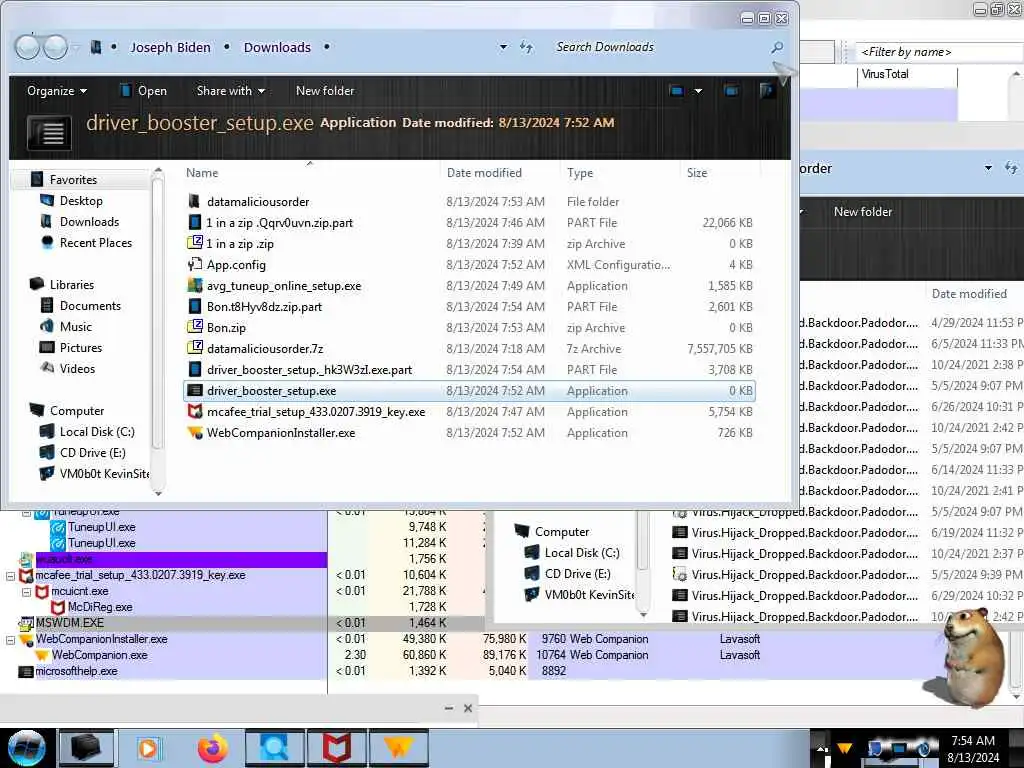1024x768 pixels.
Task: Select Local Disk (C:) in Downloads window
Action: 97,432
